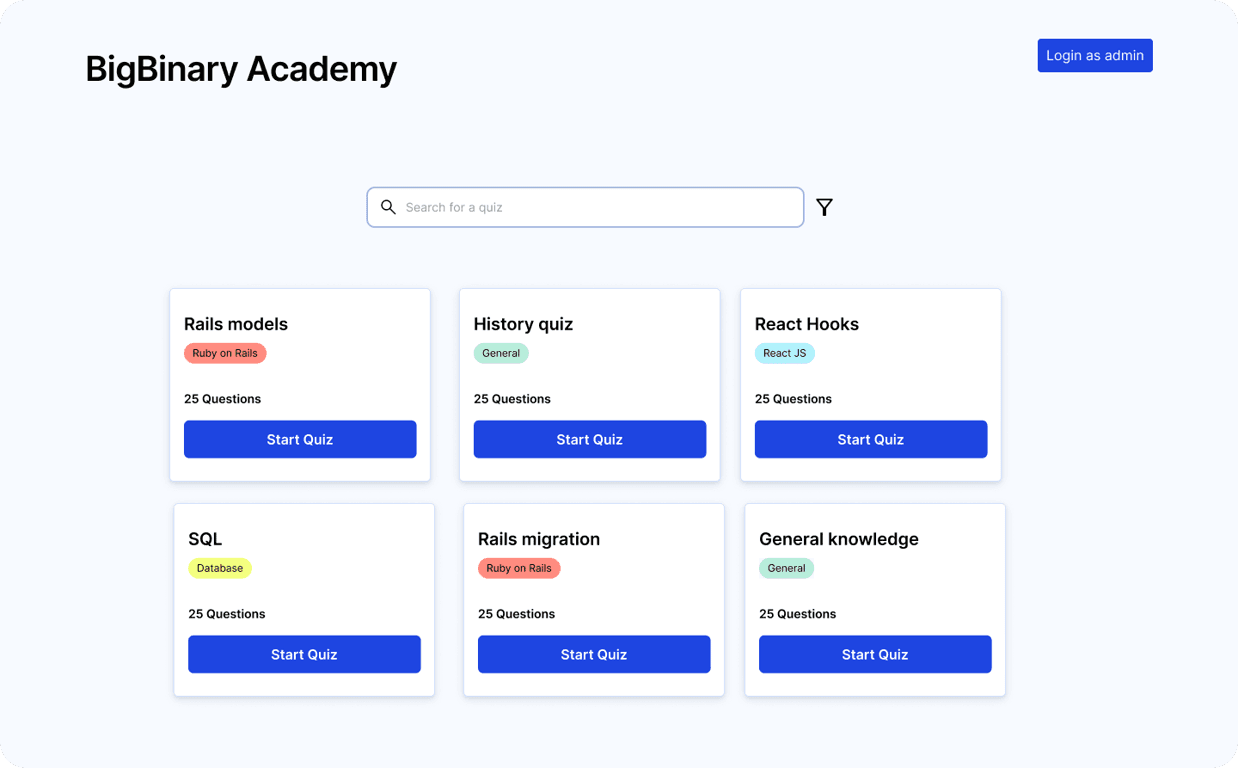Image resolution: width=1238 pixels, height=768 pixels.
Task: Click the React Hooks card title
Action: (806, 324)
